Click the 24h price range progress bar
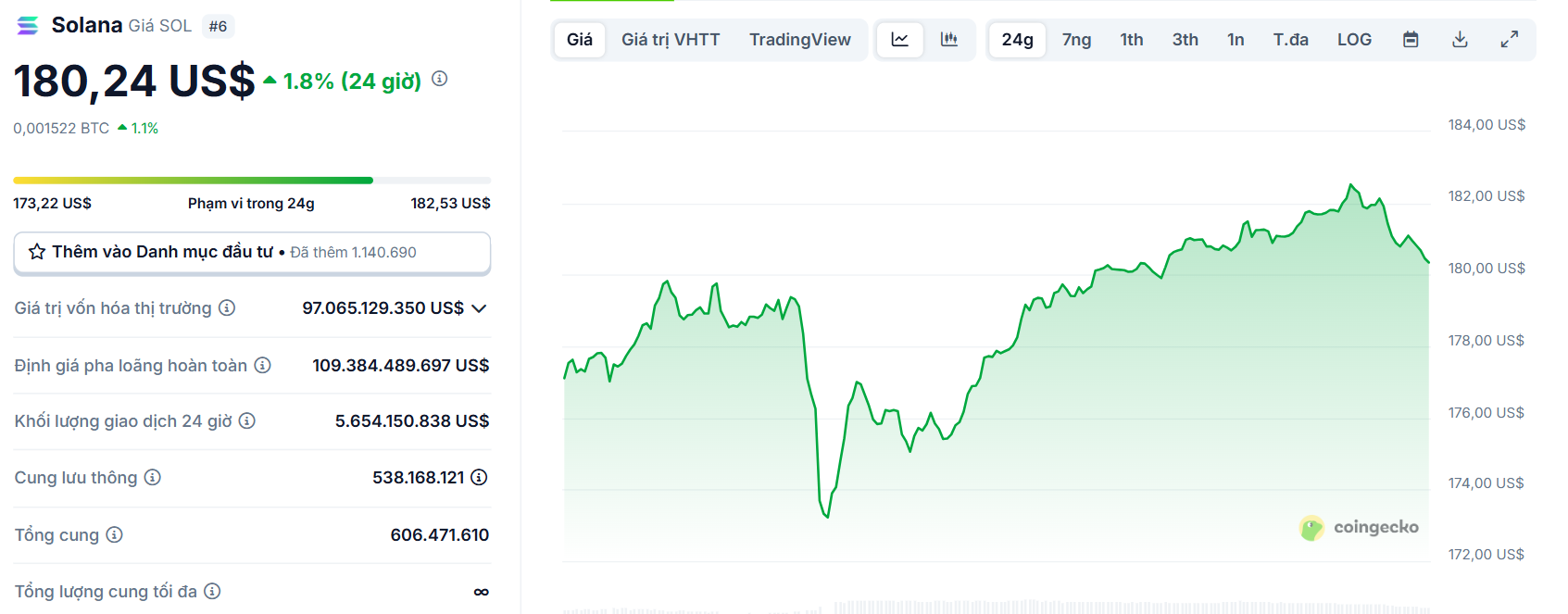 [252, 181]
